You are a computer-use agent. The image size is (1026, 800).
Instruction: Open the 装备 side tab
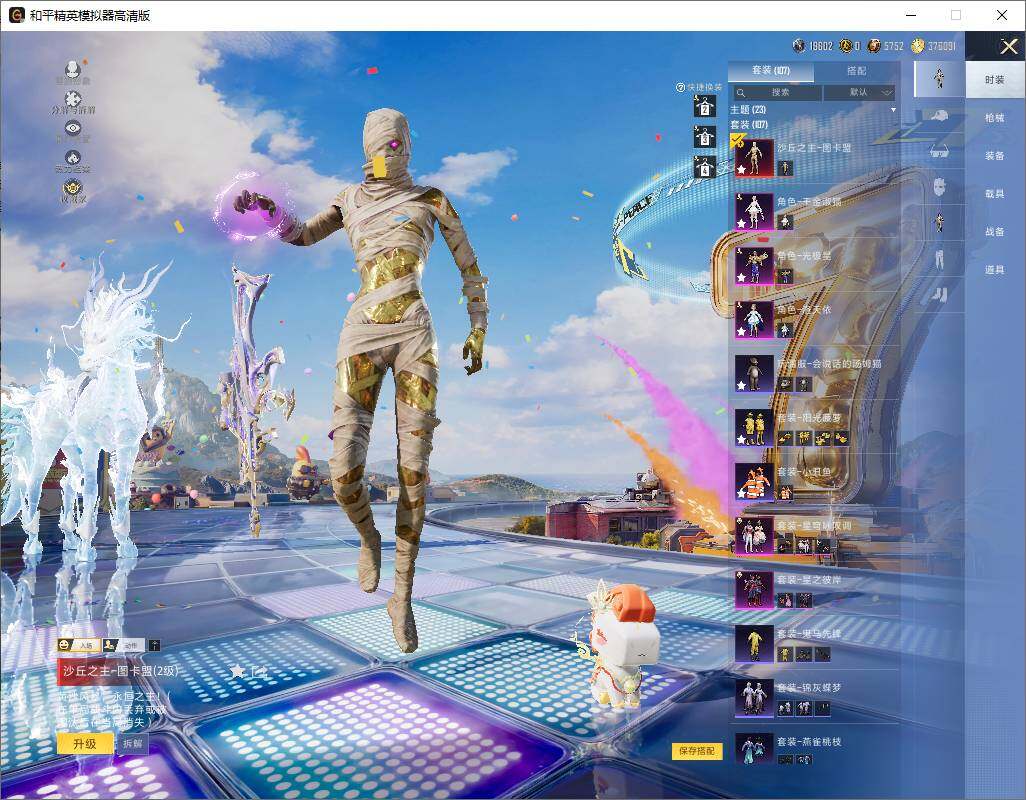[995, 156]
